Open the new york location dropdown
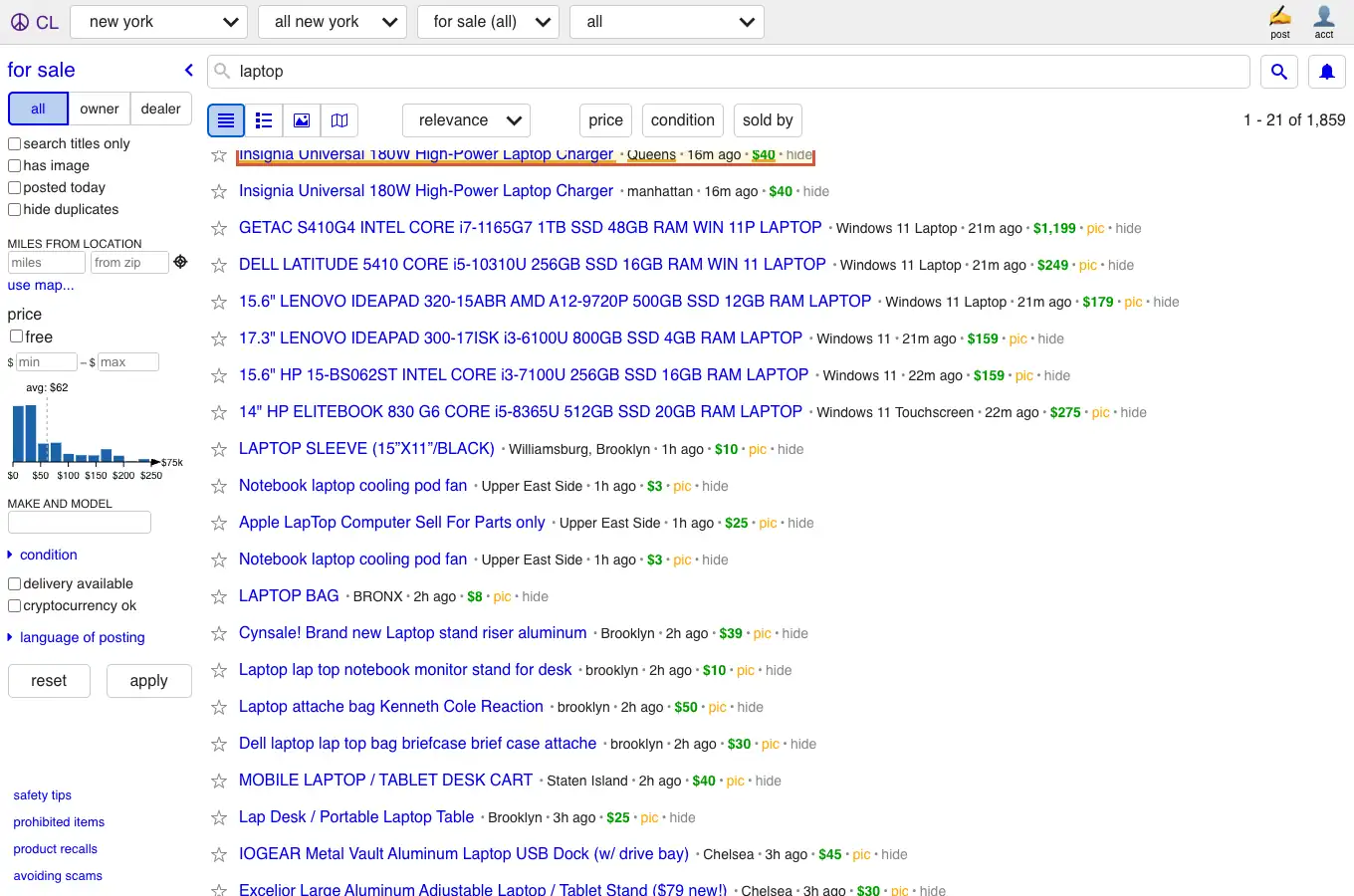Viewport: 1354px width, 896px height. click(x=159, y=22)
